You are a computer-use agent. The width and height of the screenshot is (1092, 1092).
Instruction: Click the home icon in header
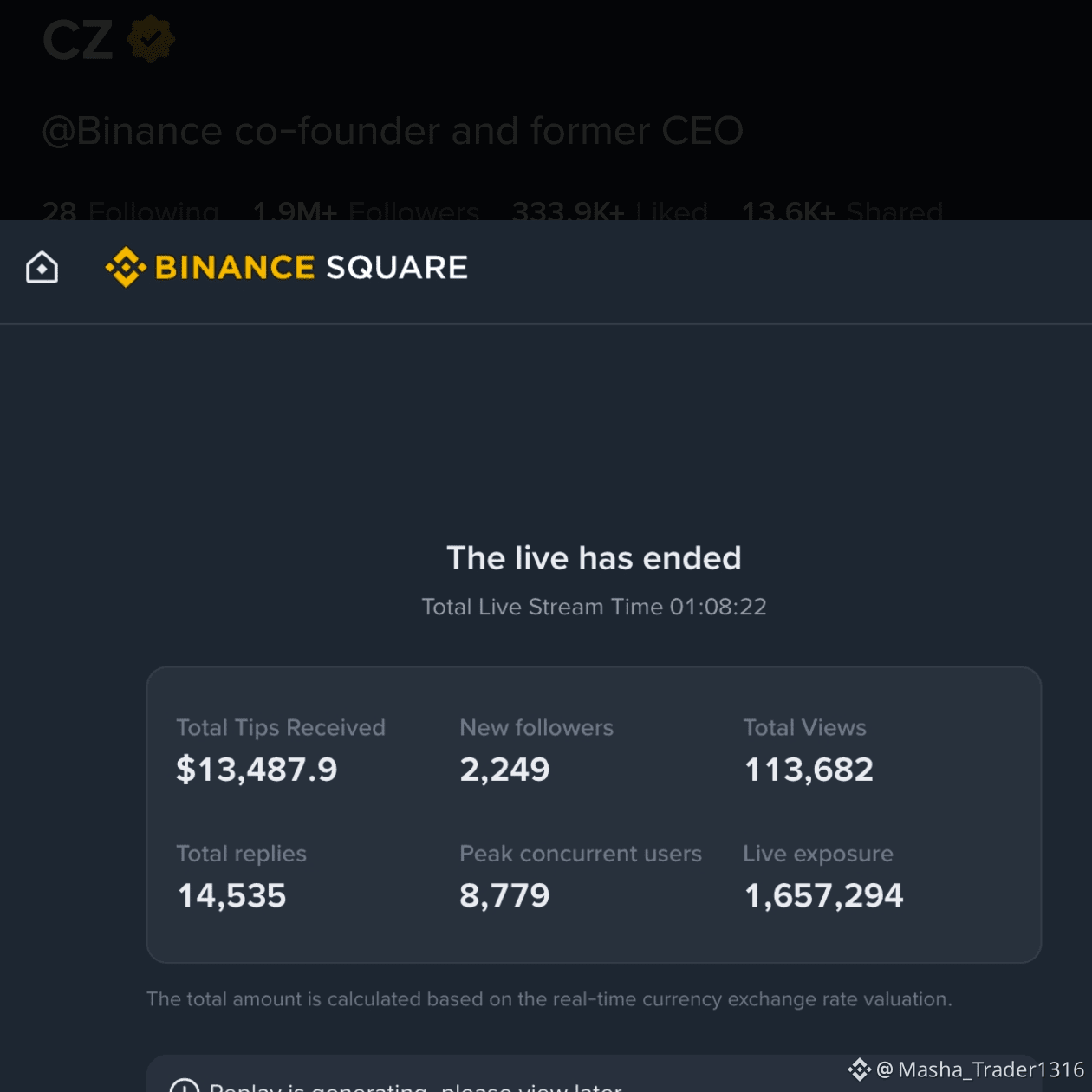coord(42,268)
